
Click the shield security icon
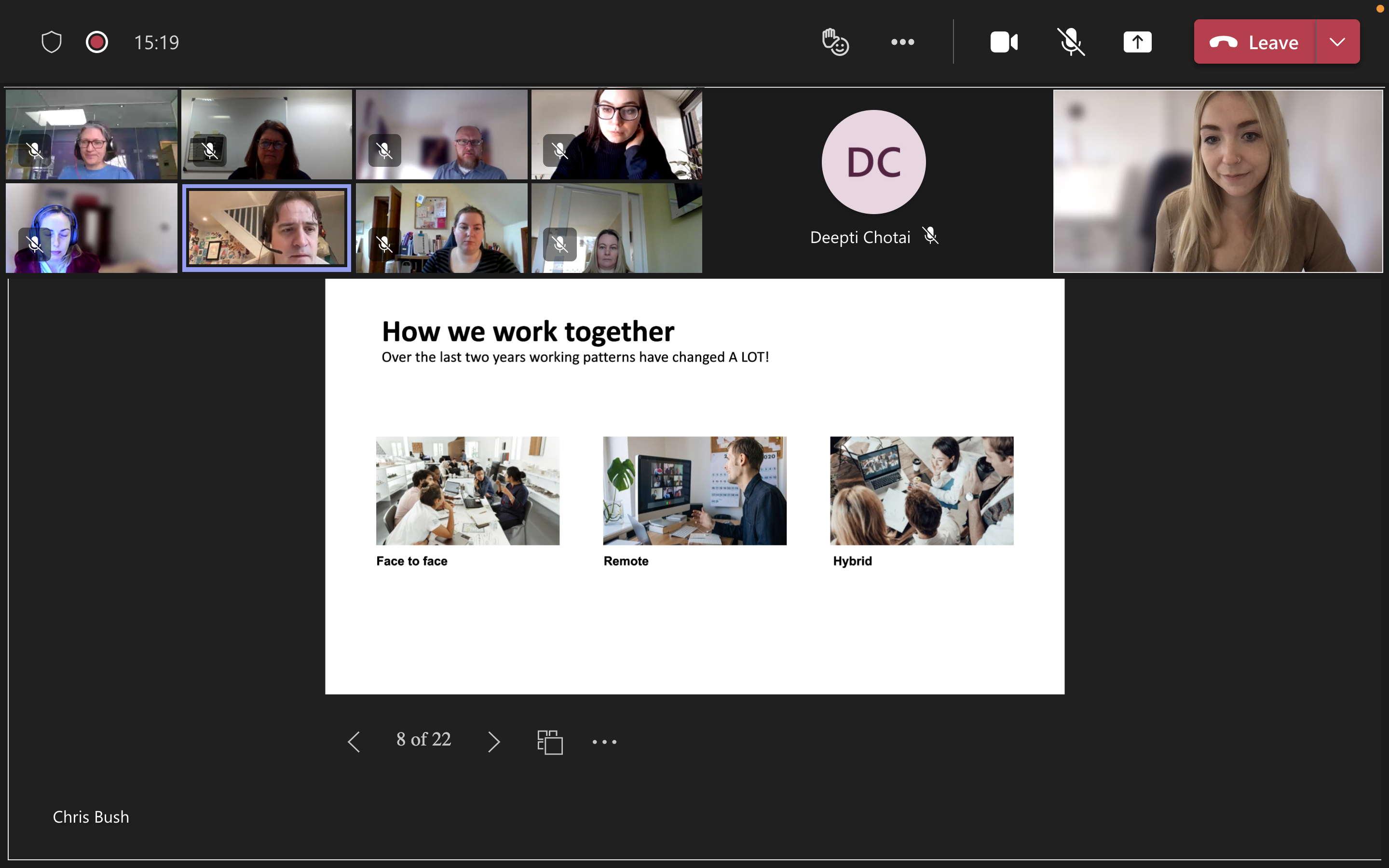pos(52,42)
